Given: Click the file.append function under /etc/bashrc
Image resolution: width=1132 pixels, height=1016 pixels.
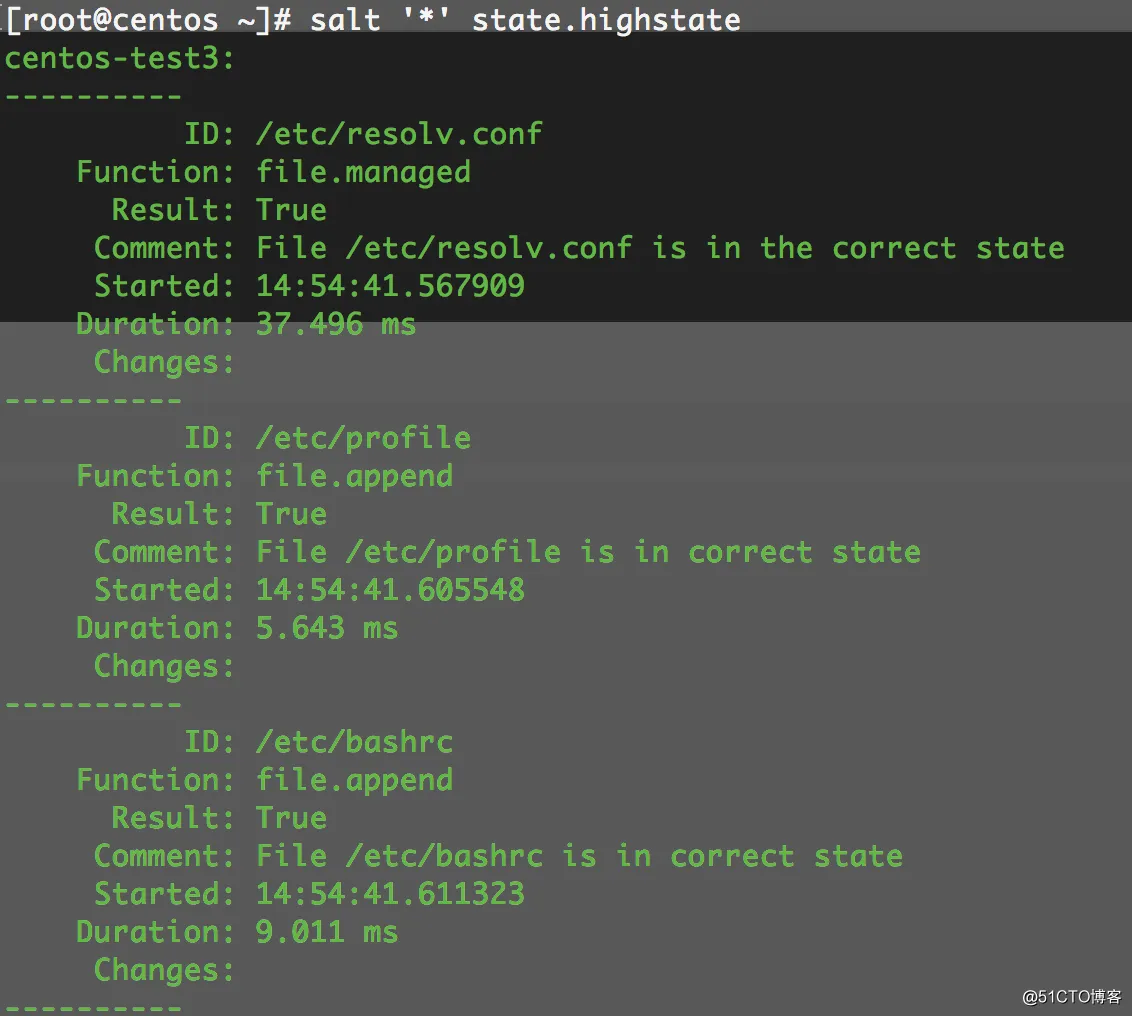Looking at the screenshot, I should click(x=354, y=779).
